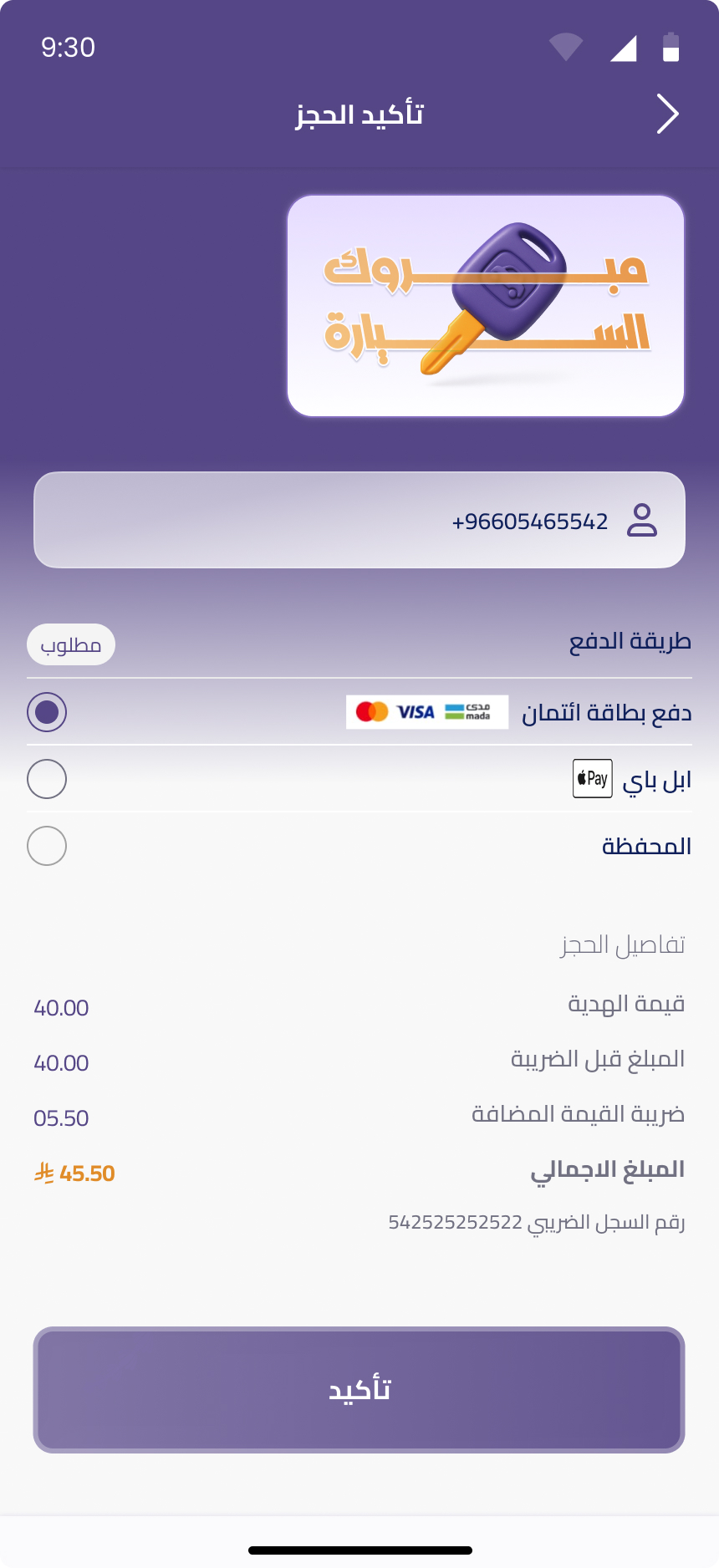Click the Mastercard logo icon
Viewport: 719px width, 1568px height.
coord(372,712)
